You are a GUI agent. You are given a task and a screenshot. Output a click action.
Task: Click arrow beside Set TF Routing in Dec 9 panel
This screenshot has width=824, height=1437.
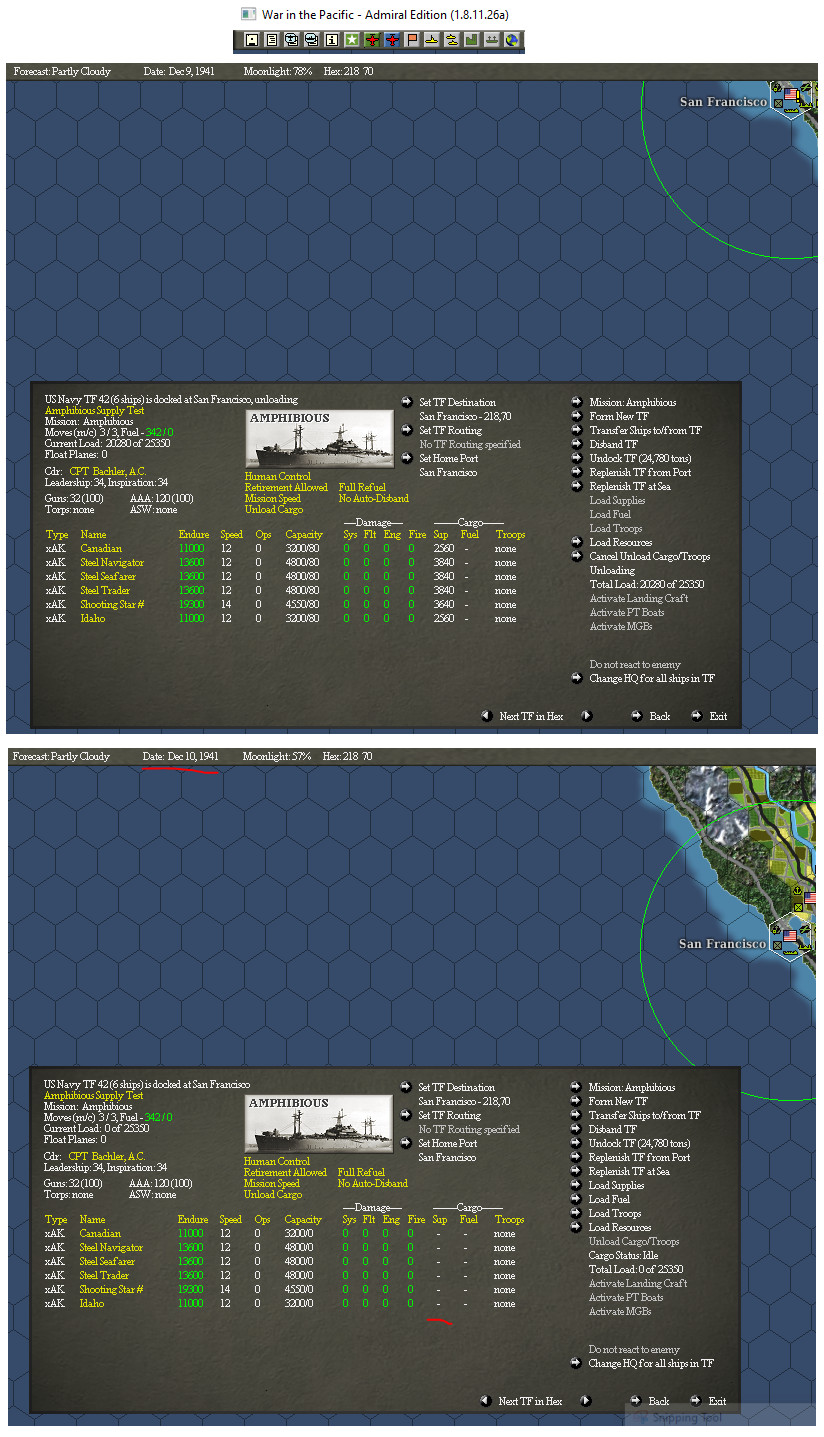click(407, 430)
